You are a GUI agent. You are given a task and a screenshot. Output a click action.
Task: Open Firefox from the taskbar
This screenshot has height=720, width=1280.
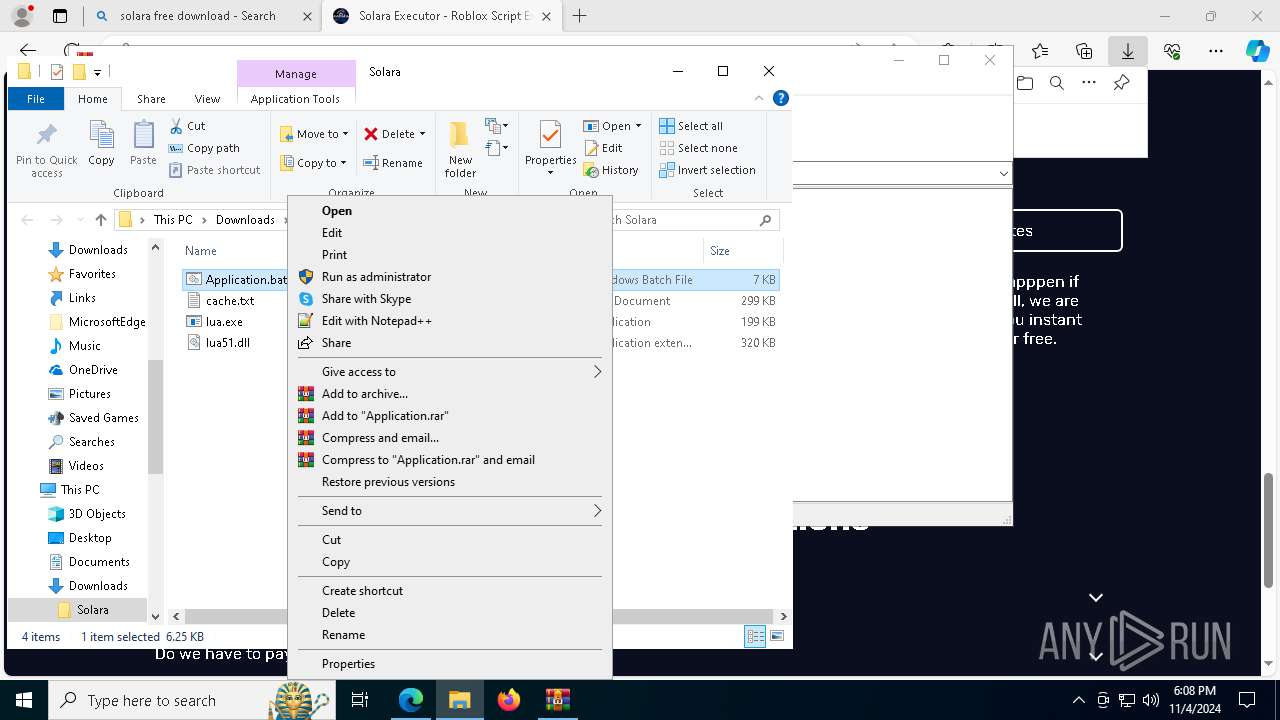[509, 700]
